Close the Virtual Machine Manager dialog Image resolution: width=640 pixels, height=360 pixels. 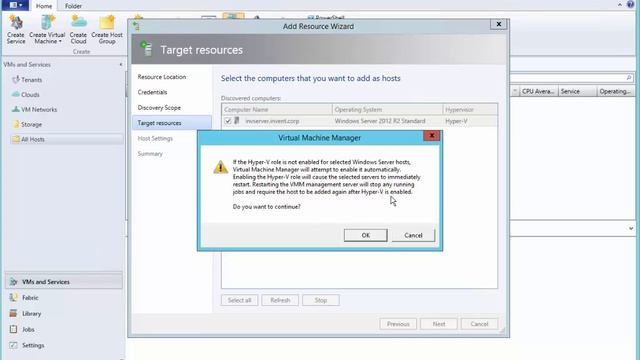[x=431, y=136]
